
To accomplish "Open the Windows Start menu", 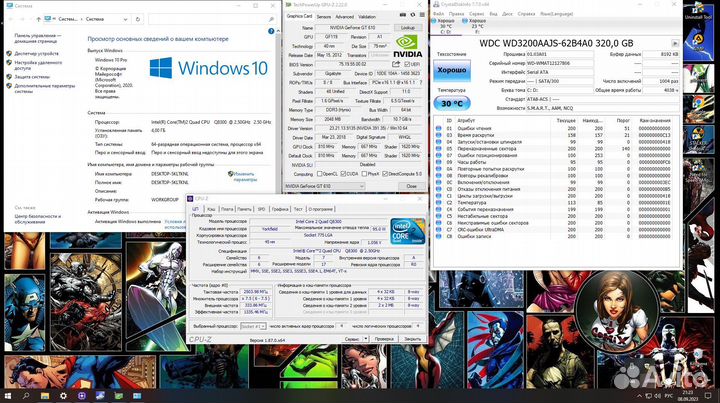I will pos(8,396).
